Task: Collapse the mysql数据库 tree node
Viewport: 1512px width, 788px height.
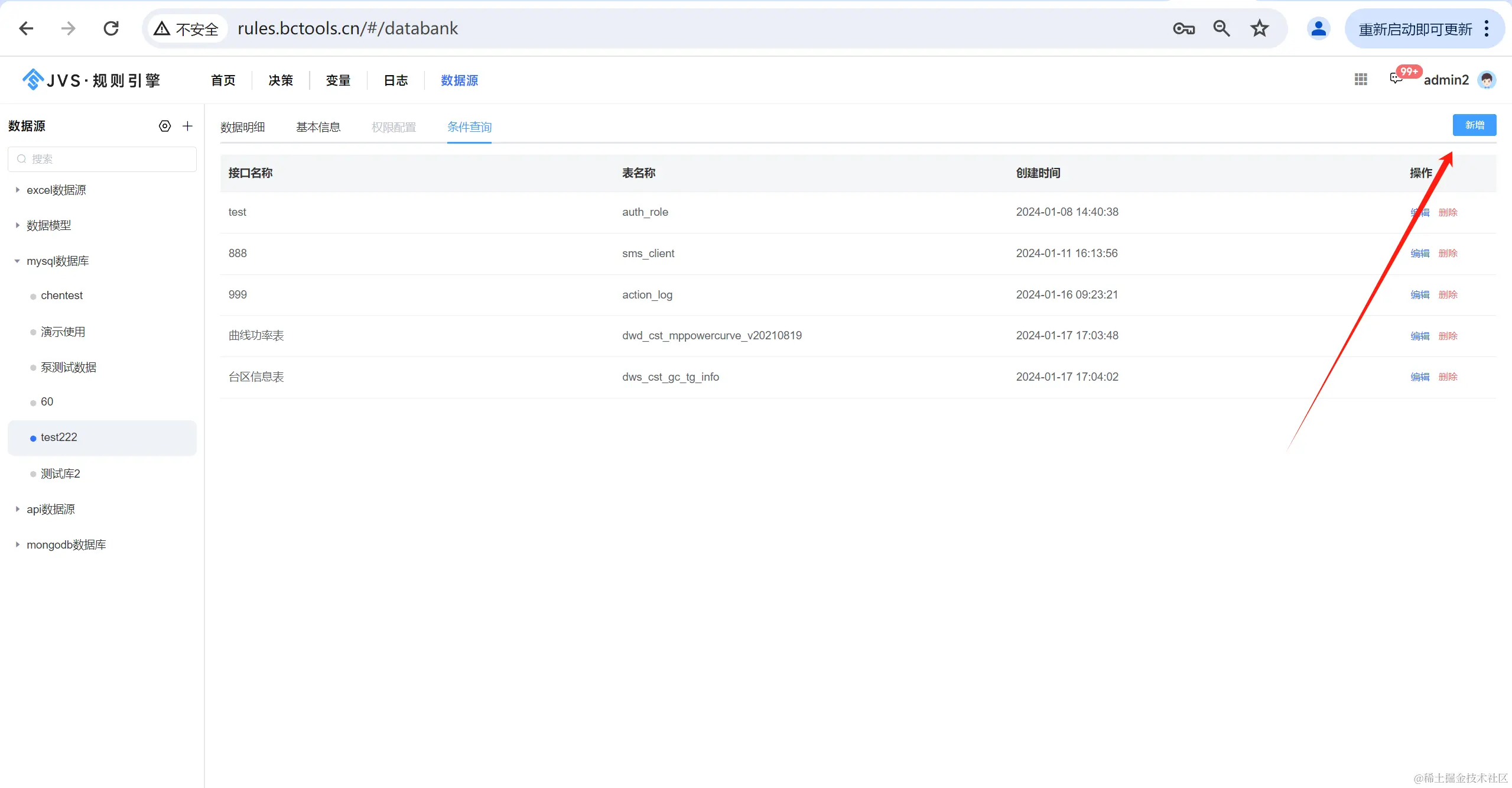Action: pyautogui.click(x=17, y=261)
